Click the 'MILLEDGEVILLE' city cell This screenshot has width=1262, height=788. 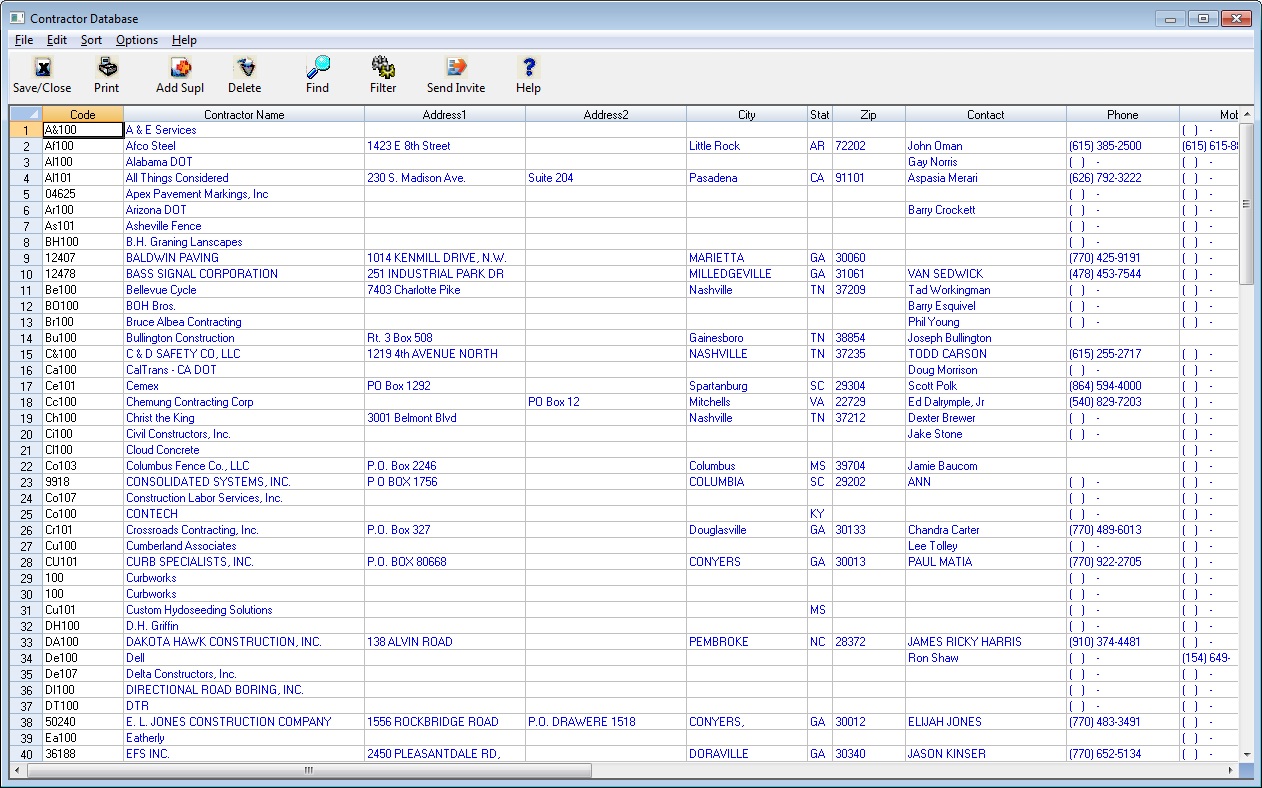coord(747,274)
